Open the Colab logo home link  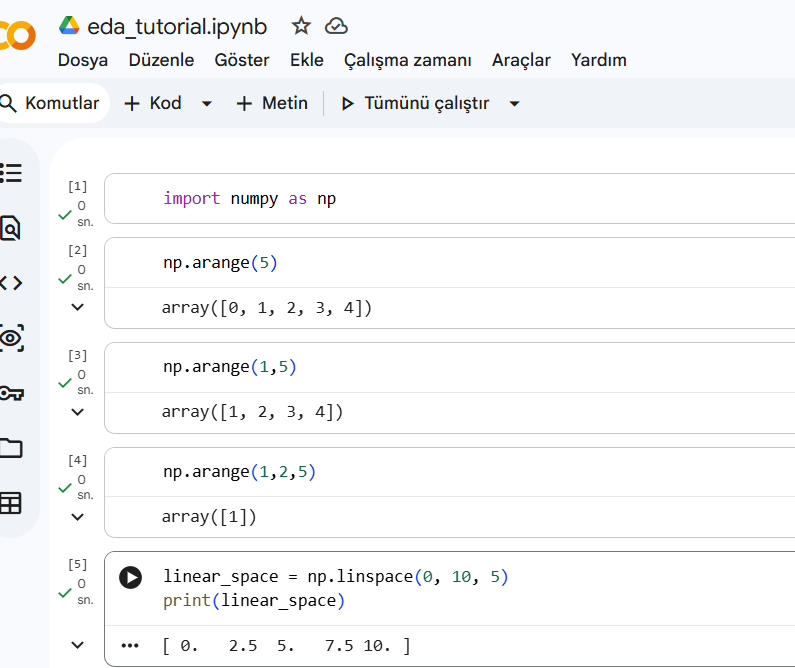pyautogui.click(x=18, y=35)
